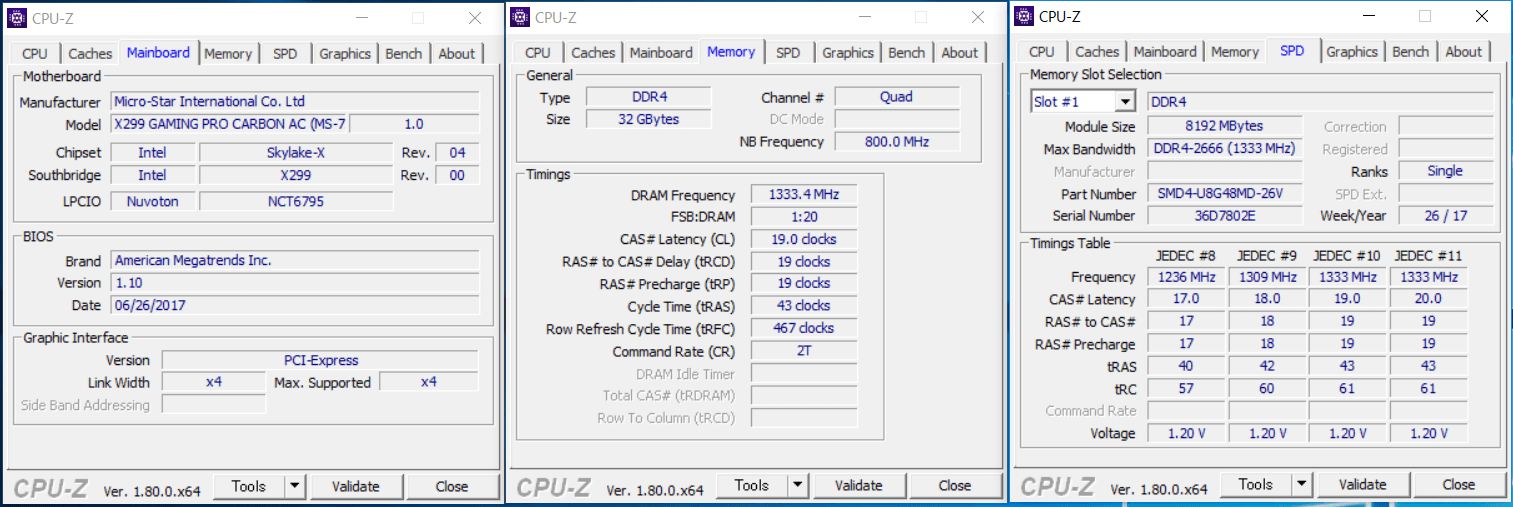Go to Graphics tab in SPD window
This screenshot has height=507, width=1513.
click(x=1352, y=51)
